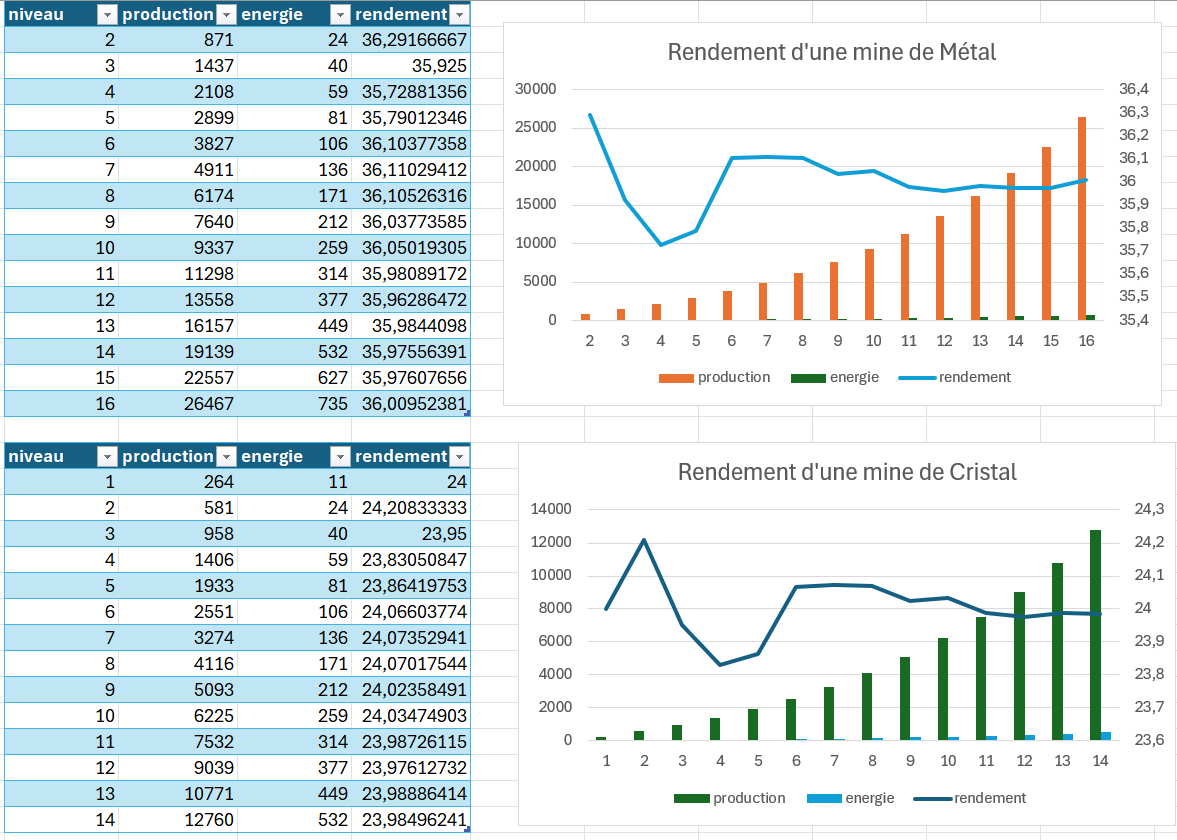Screen dimensions: 1177x840
Task: Expand production filter in bottom table
Action: click(226, 457)
